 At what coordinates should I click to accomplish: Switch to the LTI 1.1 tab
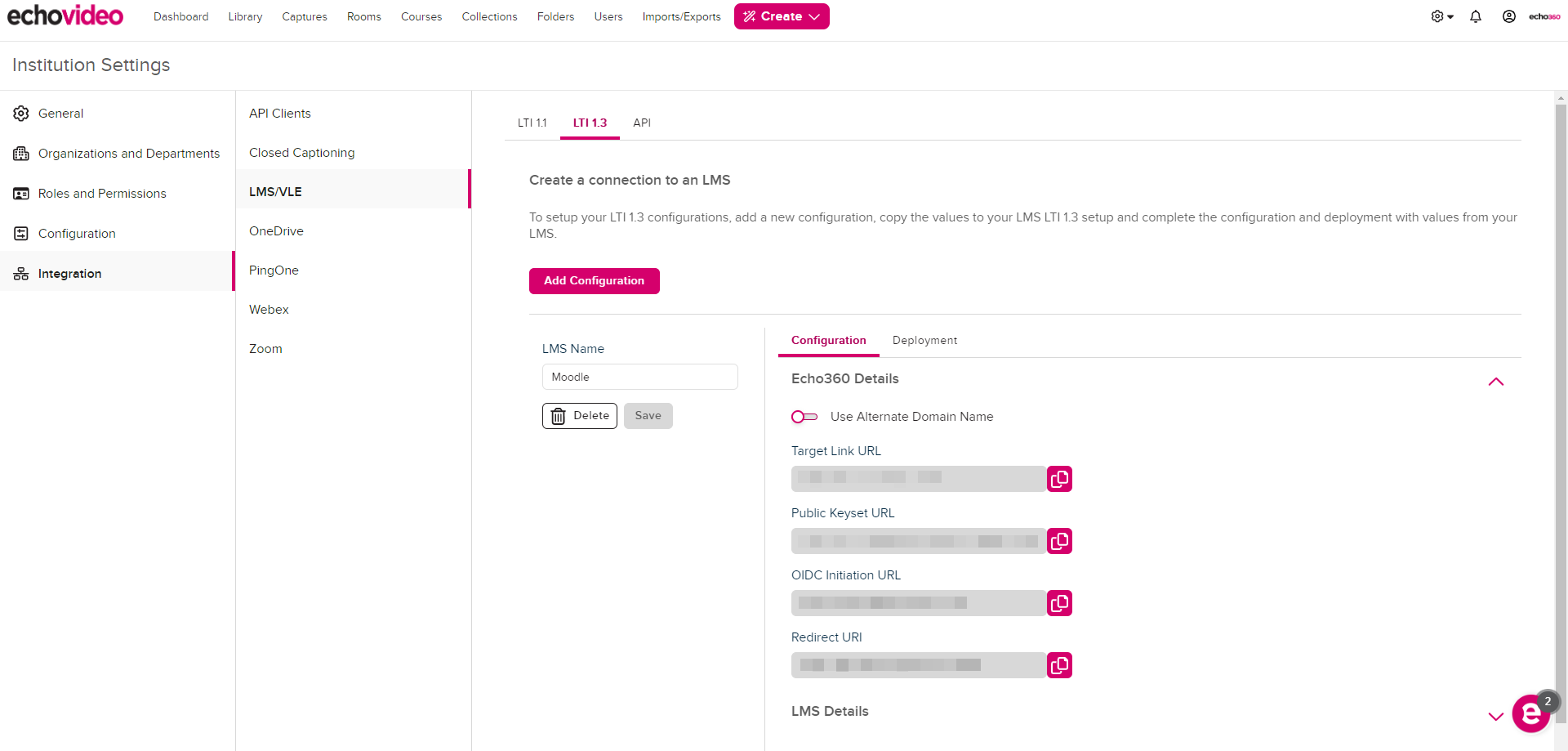point(532,123)
